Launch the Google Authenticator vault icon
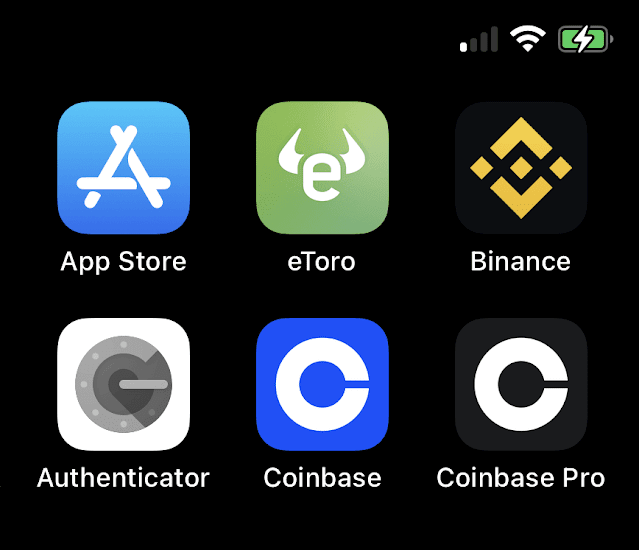 [123, 384]
